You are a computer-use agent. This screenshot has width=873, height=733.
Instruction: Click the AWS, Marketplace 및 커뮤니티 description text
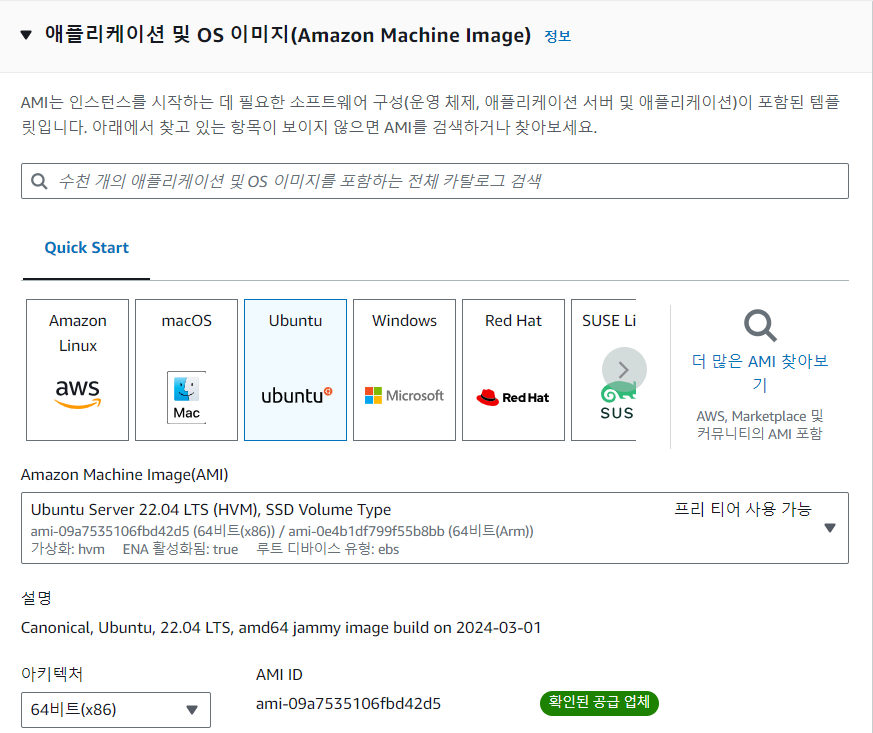[x=760, y=425]
